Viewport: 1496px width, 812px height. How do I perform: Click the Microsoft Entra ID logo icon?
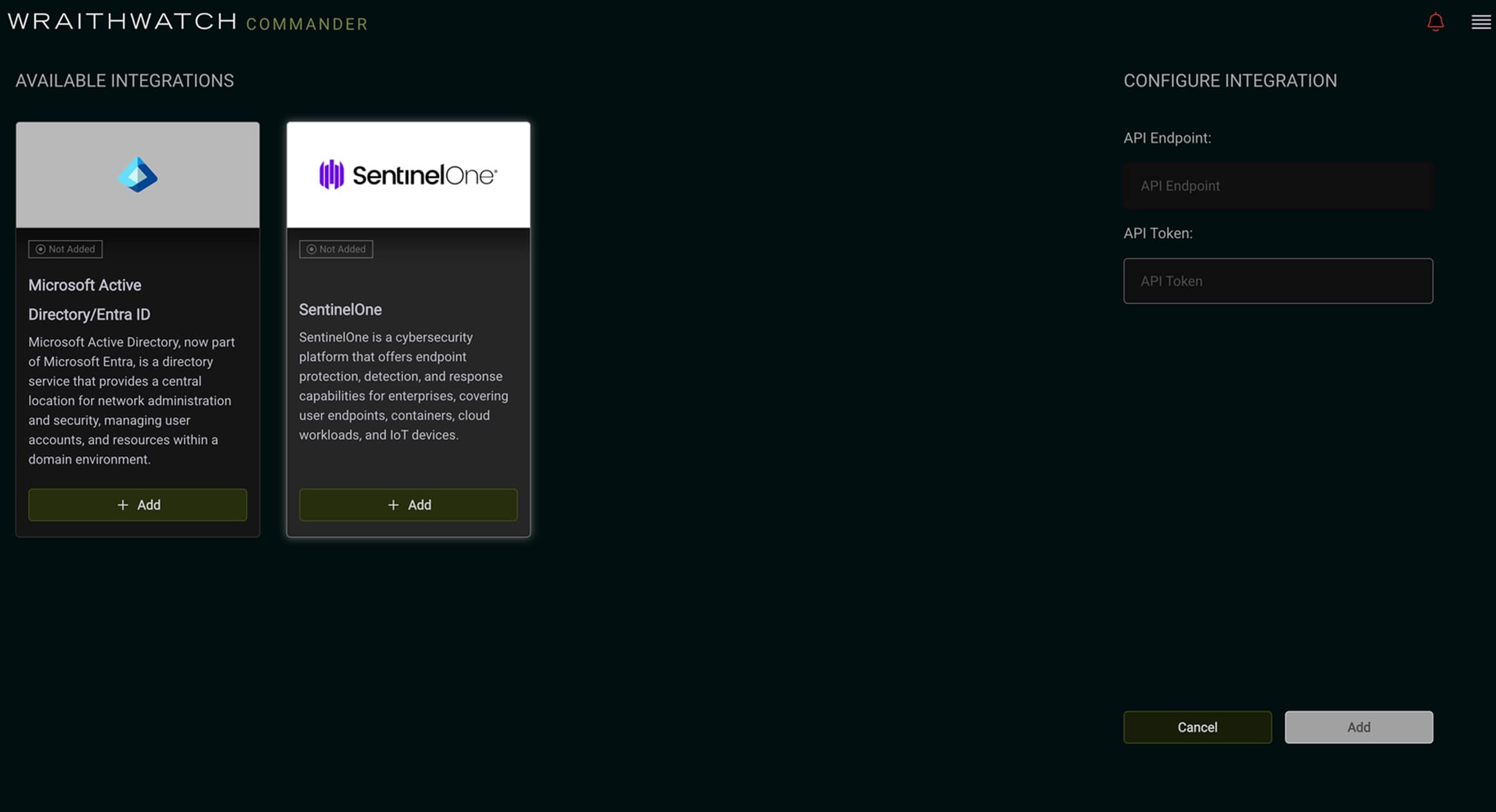(x=137, y=175)
